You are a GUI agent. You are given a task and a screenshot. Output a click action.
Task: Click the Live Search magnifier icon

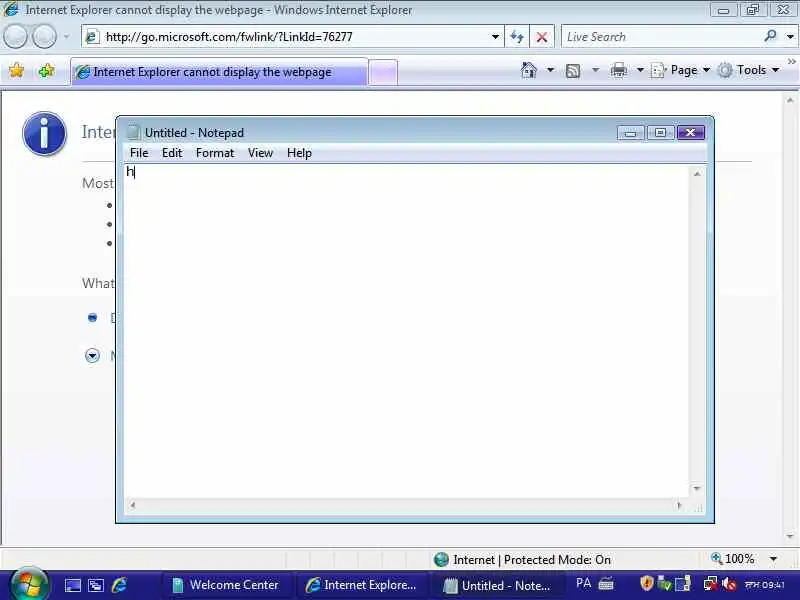pyautogui.click(x=770, y=36)
